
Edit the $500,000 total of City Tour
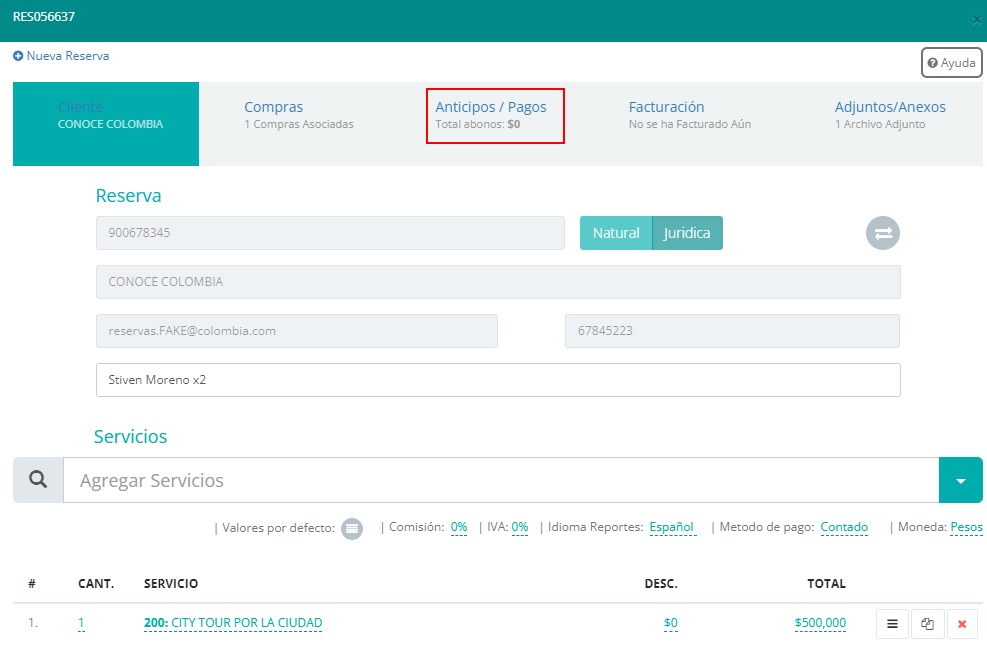pos(820,623)
